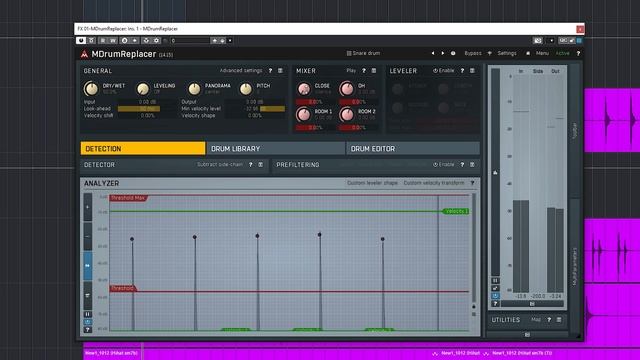
Task: Open help for Prefiltering panel
Action: (462, 164)
